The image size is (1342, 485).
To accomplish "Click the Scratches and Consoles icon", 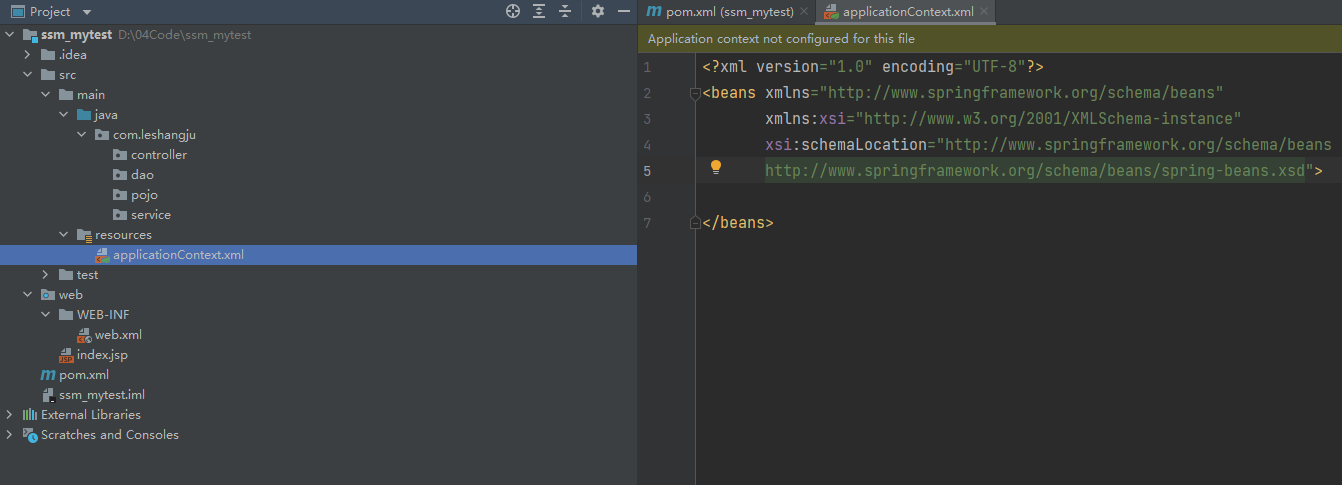I will [x=30, y=435].
